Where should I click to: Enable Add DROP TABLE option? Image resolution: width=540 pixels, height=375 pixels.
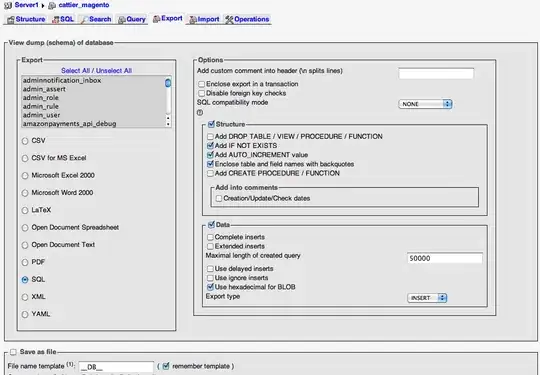(x=210, y=137)
